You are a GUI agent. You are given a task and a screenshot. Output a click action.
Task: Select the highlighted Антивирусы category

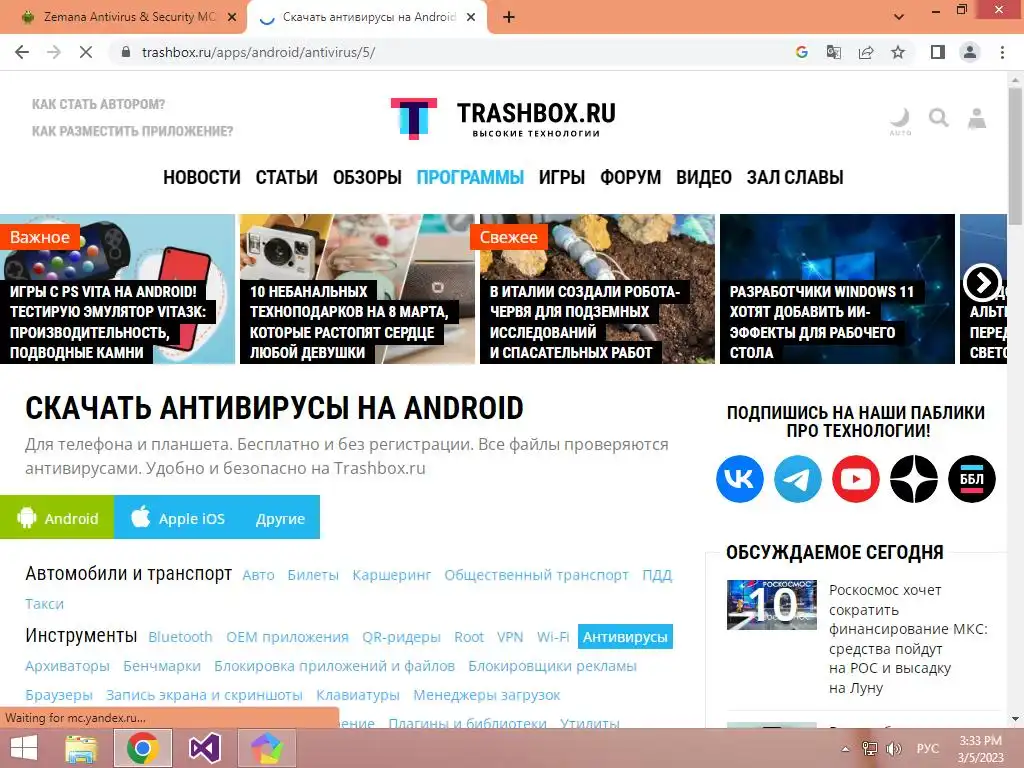[625, 637]
